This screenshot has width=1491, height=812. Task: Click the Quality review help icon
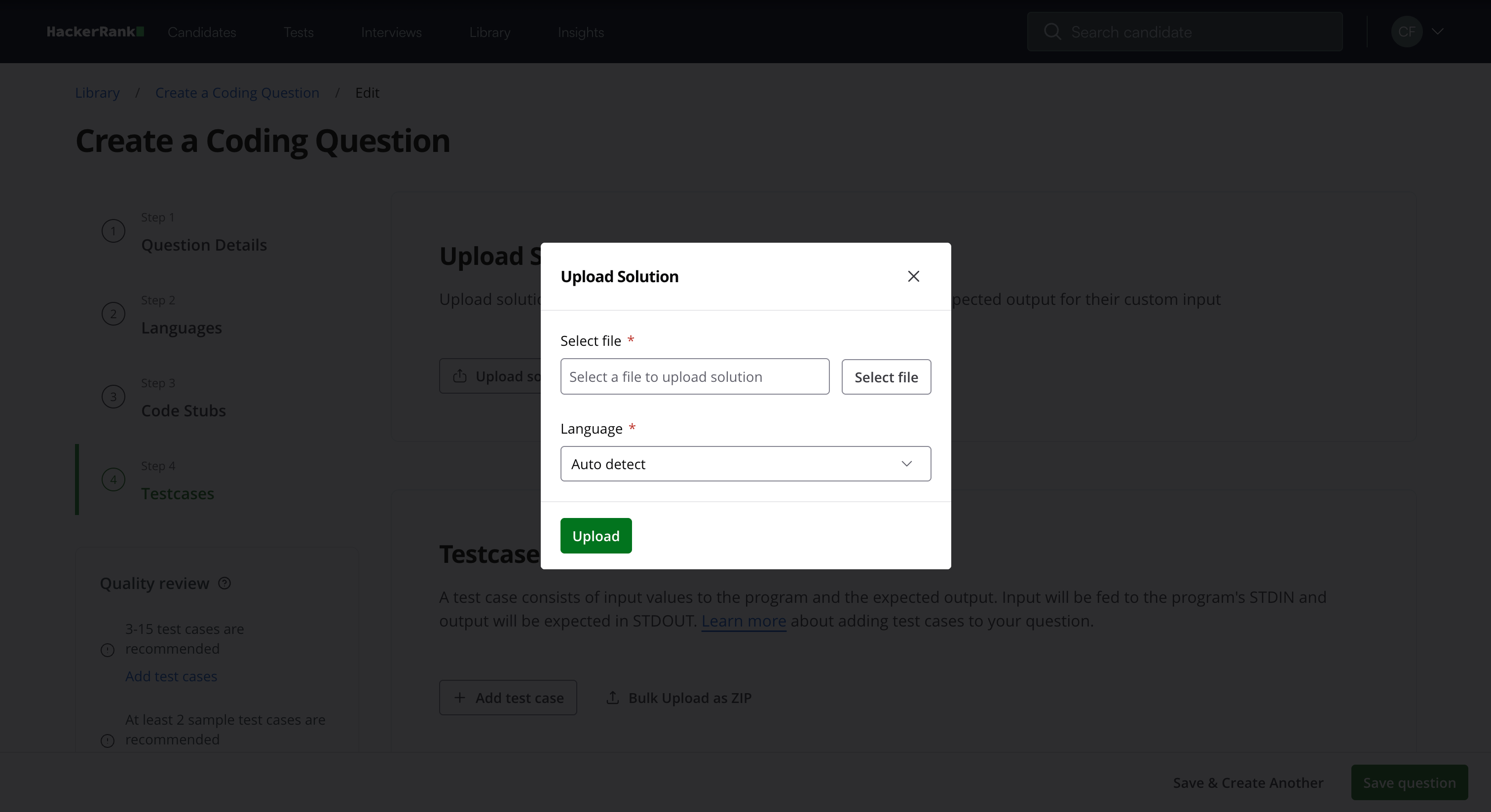point(224,584)
